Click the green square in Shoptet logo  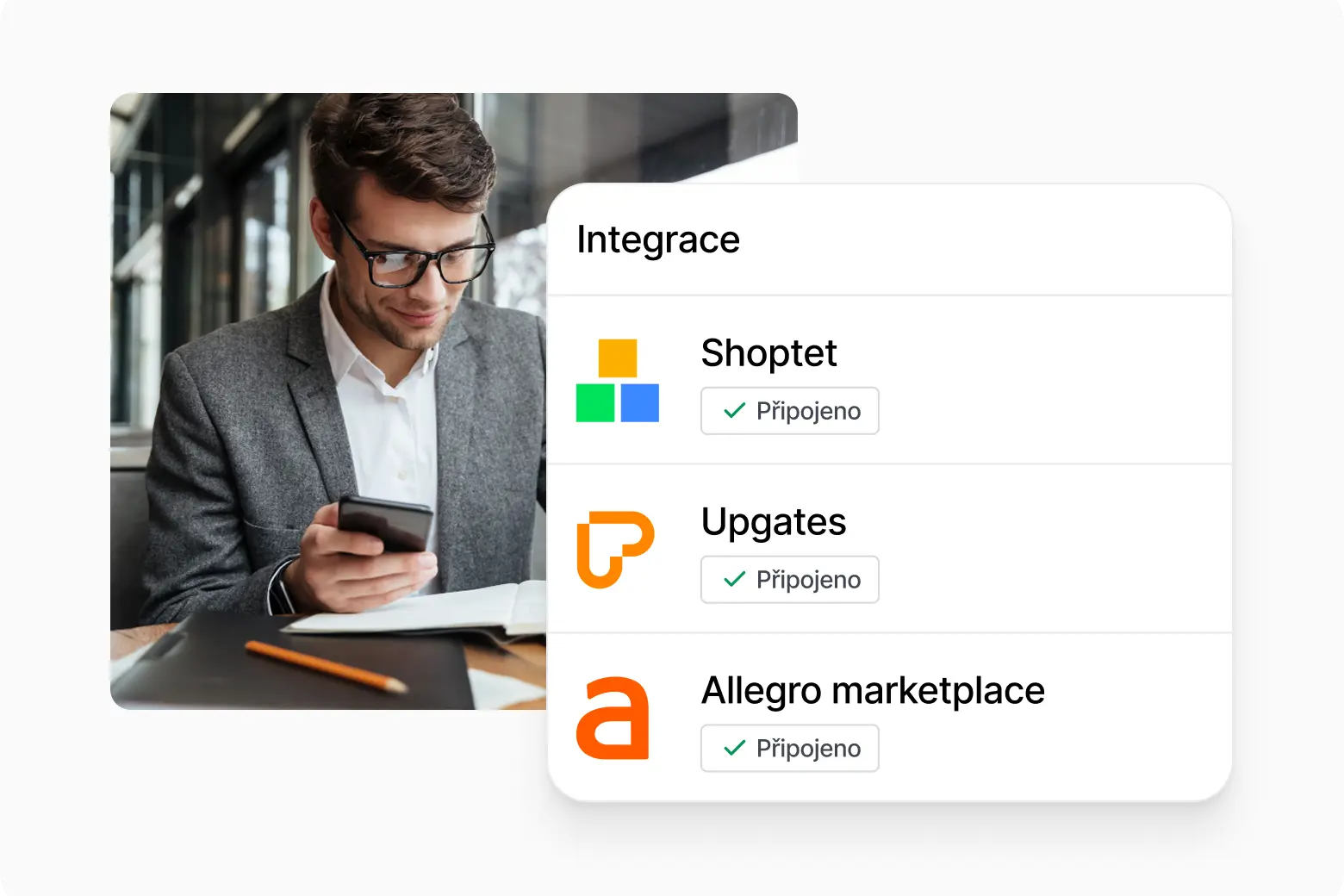[x=595, y=402]
